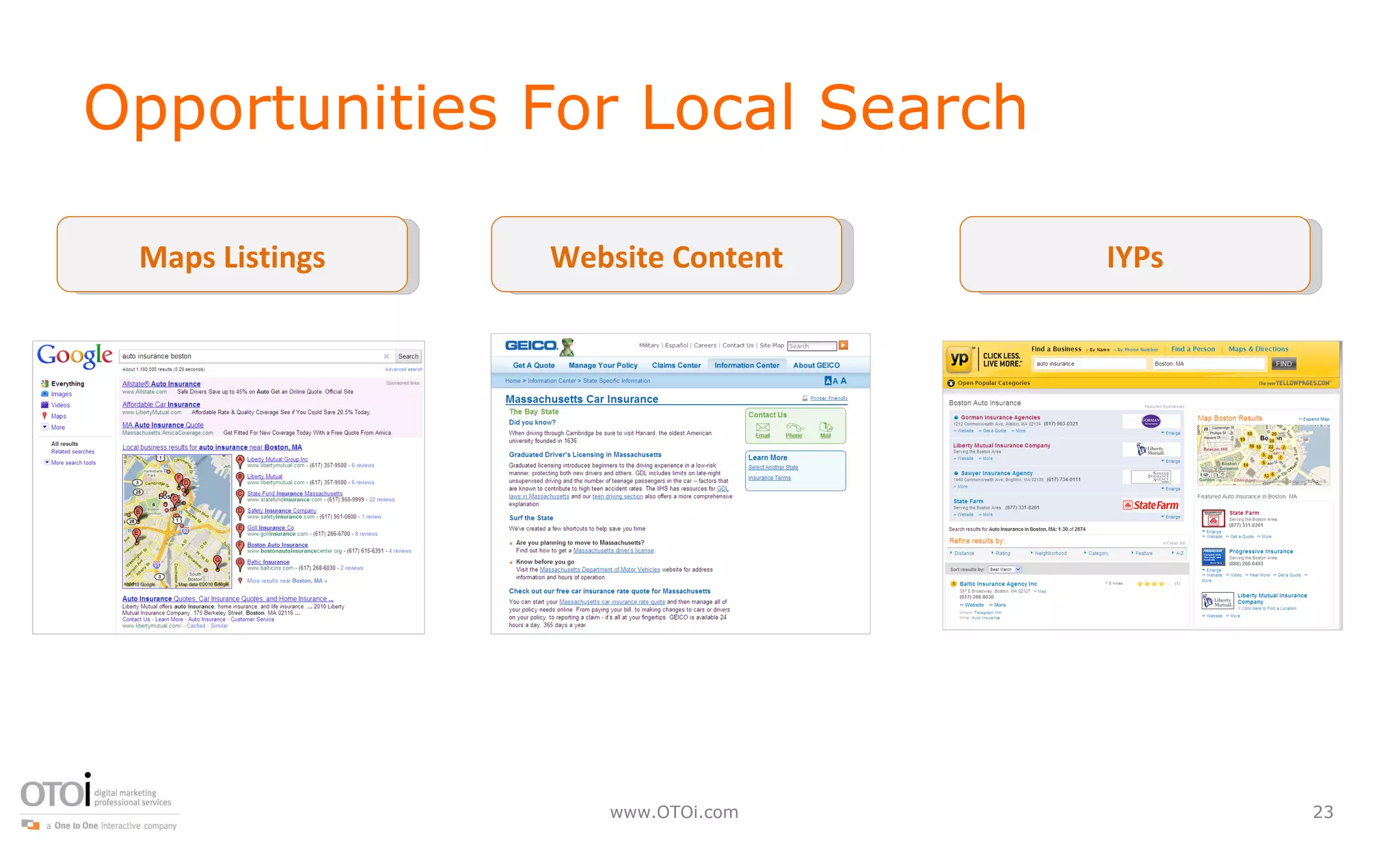Viewport: 1400px width, 850px height.
Task: Click the IYPs box on slide
Action: [1135, 254]
